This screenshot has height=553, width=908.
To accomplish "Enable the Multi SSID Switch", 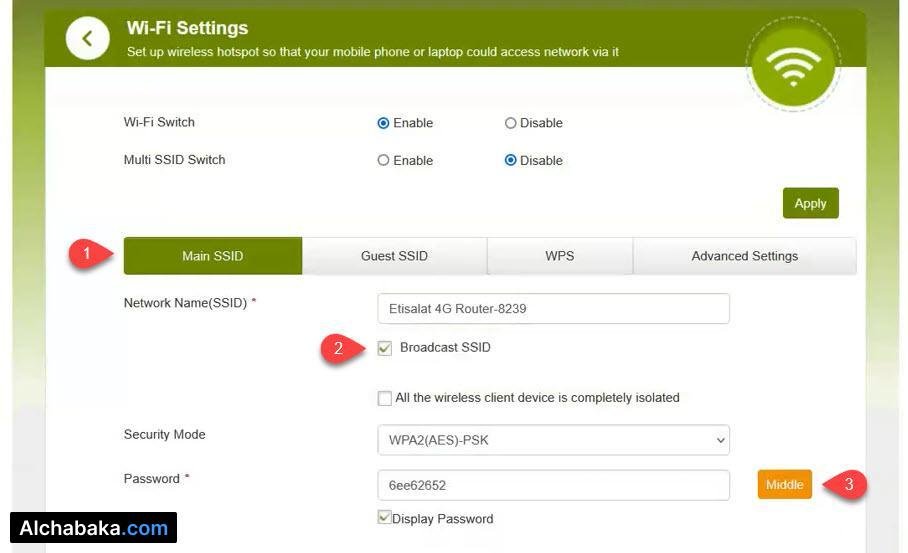I will 383,160.
